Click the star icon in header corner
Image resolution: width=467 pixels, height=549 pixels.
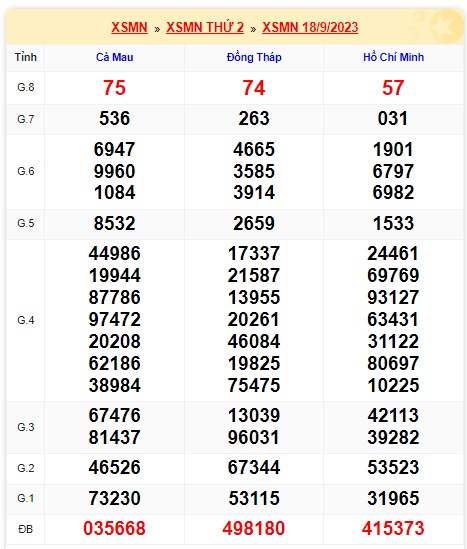pyautogui.click(x=446, y=27)
